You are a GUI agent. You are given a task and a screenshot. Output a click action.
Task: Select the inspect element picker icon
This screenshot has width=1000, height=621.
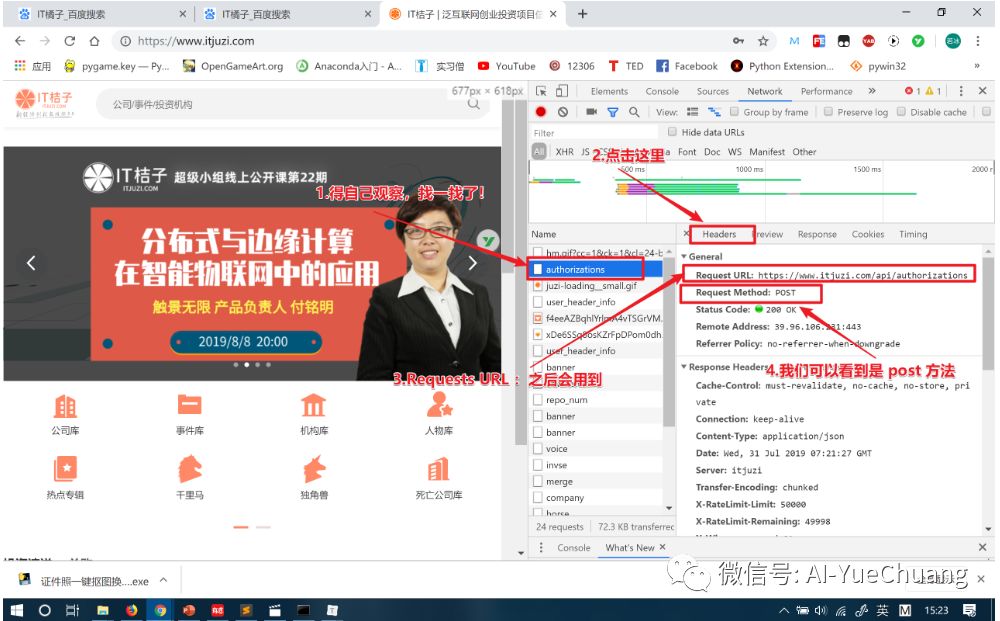(x=541, y=91)
